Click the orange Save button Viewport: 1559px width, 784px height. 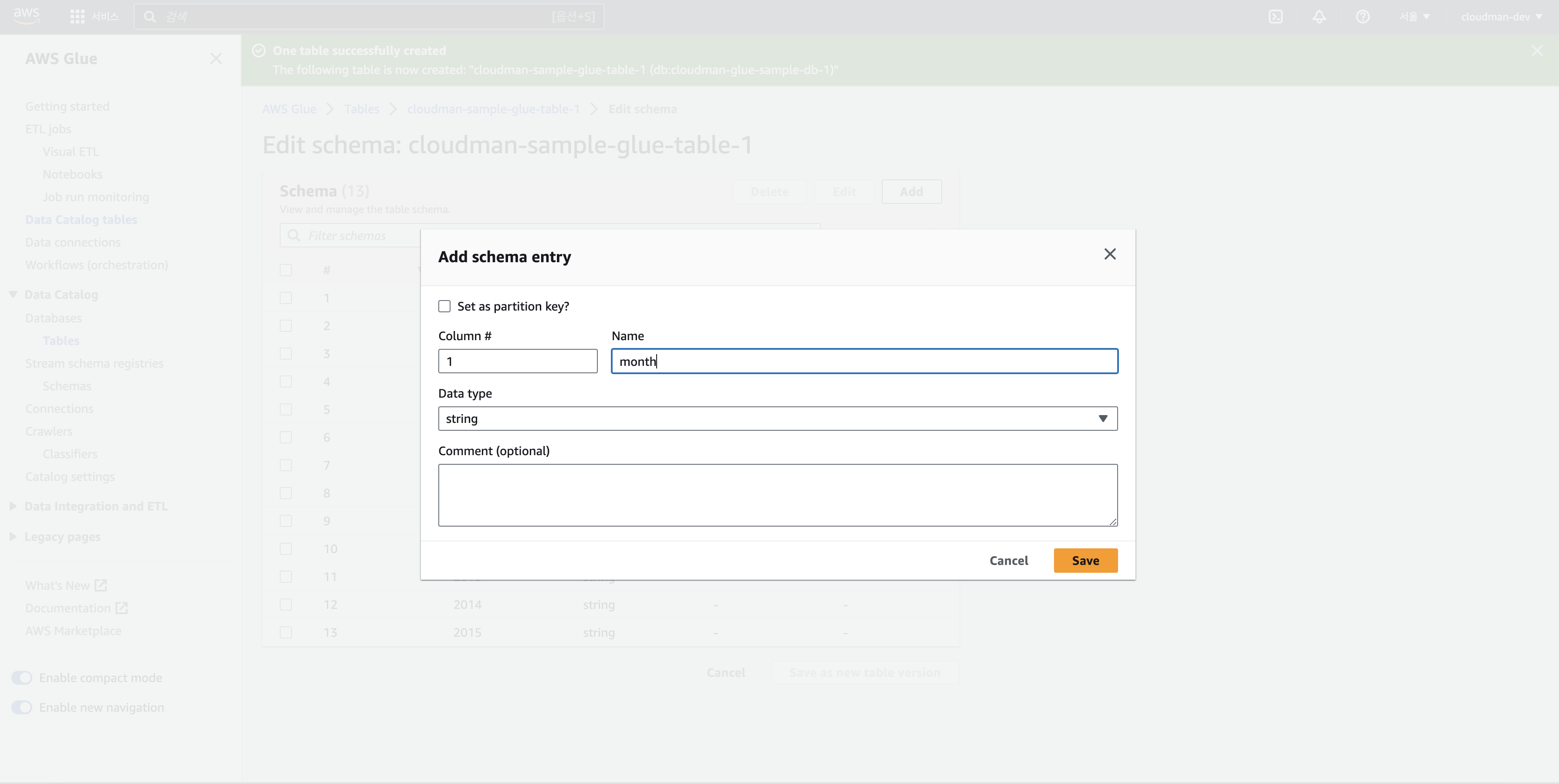click(1085, 560)
